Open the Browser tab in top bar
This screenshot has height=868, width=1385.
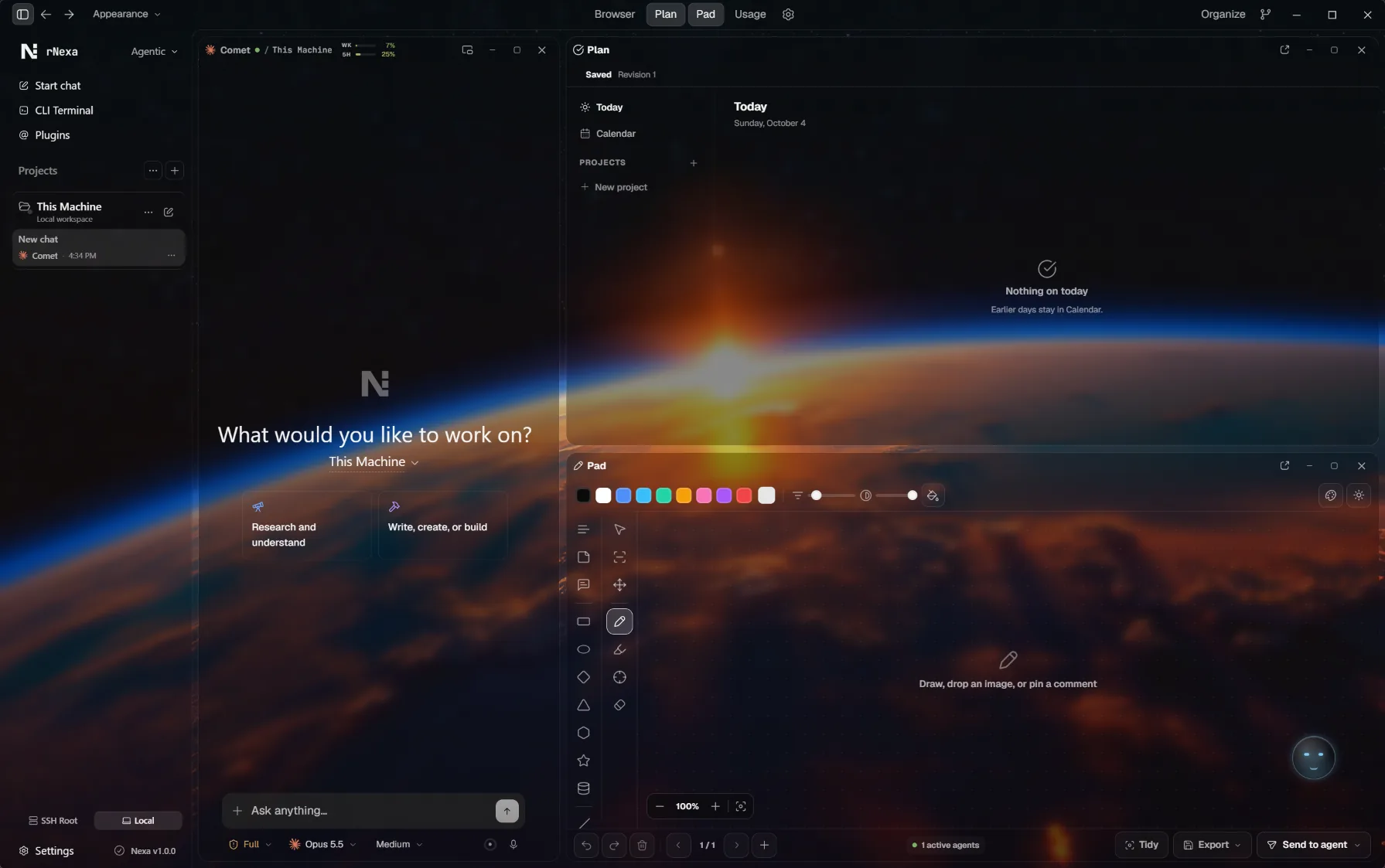click(615, 14)
